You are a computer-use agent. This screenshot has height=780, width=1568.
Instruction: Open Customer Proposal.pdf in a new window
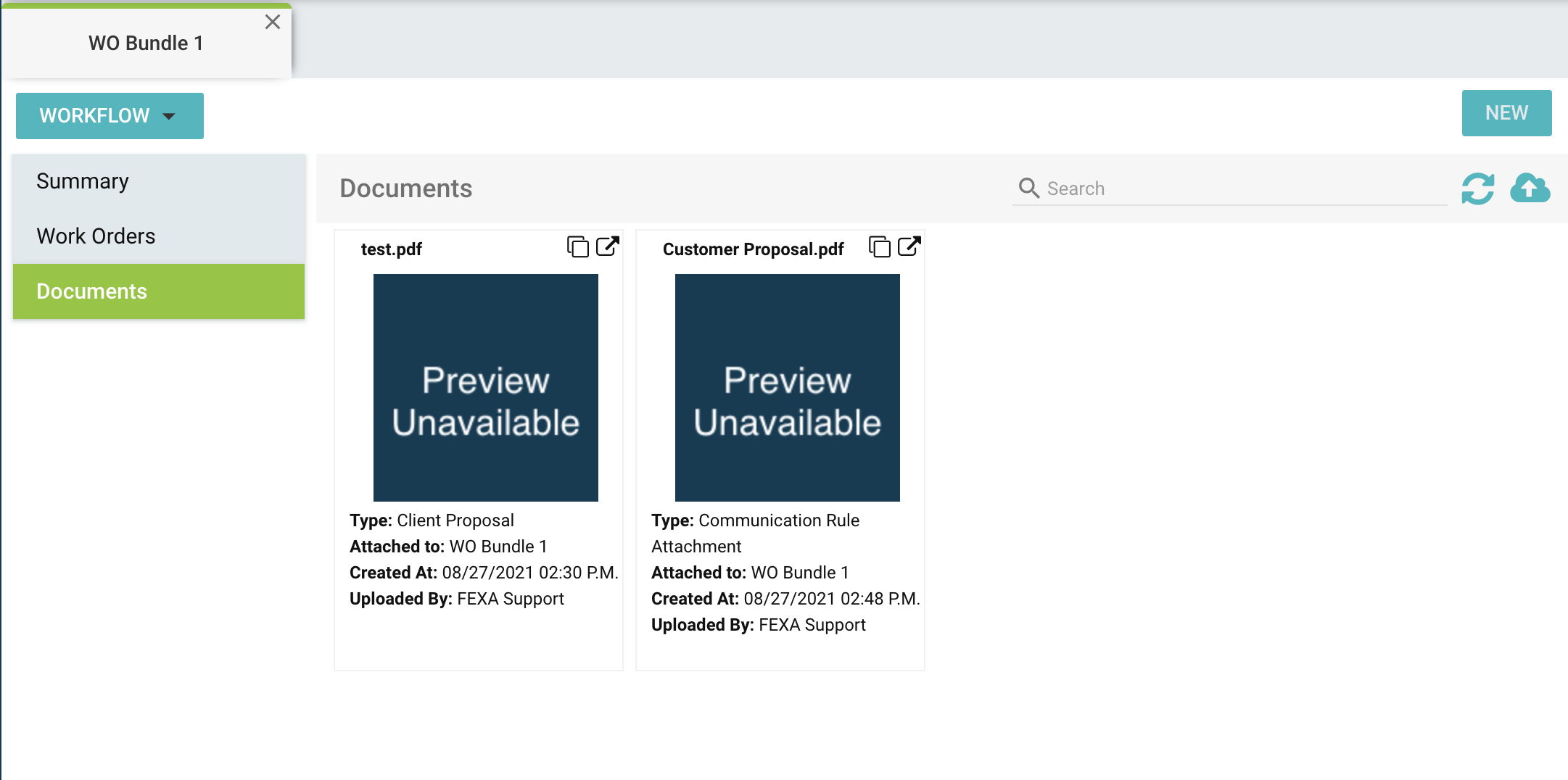910,246
